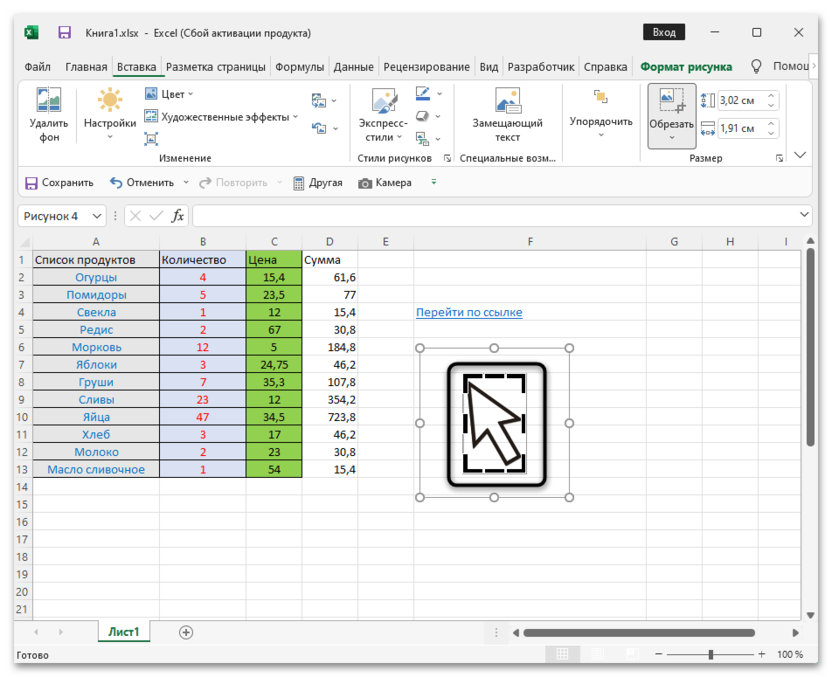This screenshot has height=677, width=832.
Task: Open the Формулы ribbon tab
Action: (299, 67)
